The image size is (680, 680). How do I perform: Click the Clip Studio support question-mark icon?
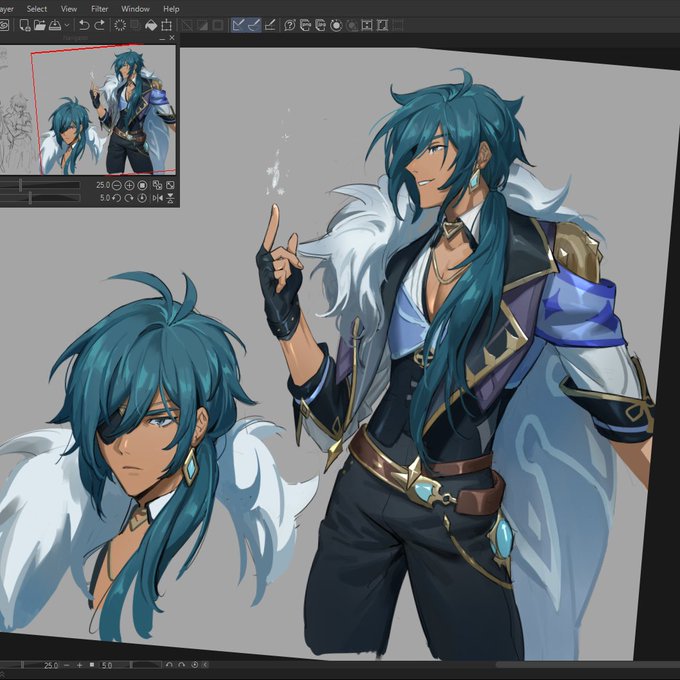tap(290, 25)
